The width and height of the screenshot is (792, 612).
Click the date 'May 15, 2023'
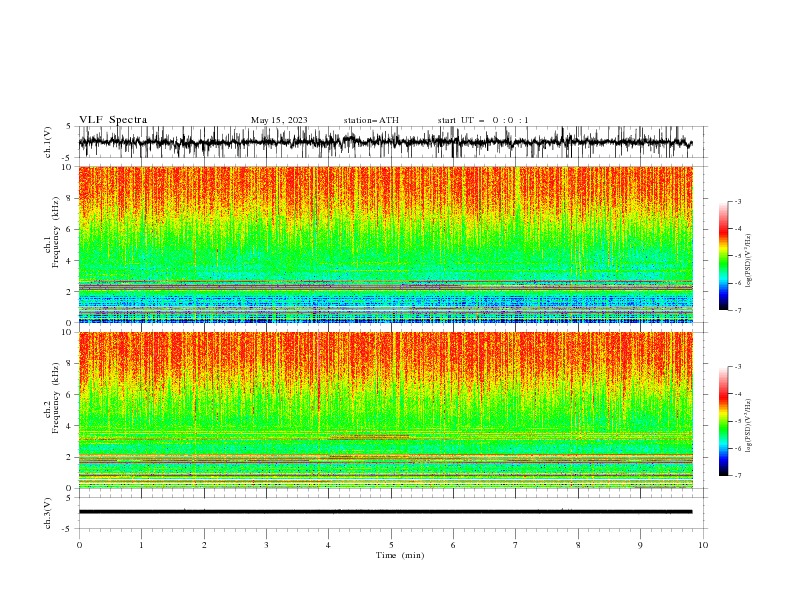click(279, 120)
